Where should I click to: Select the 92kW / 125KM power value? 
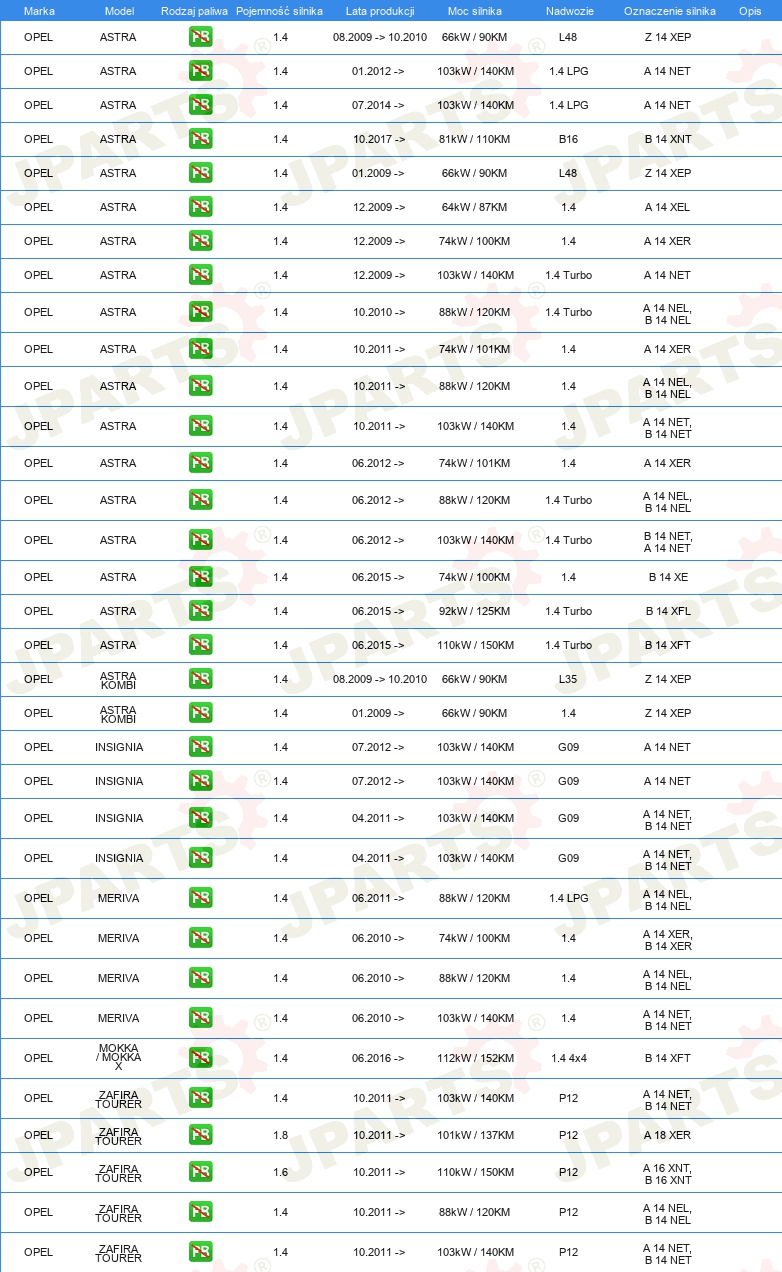[x=474, y=611]
